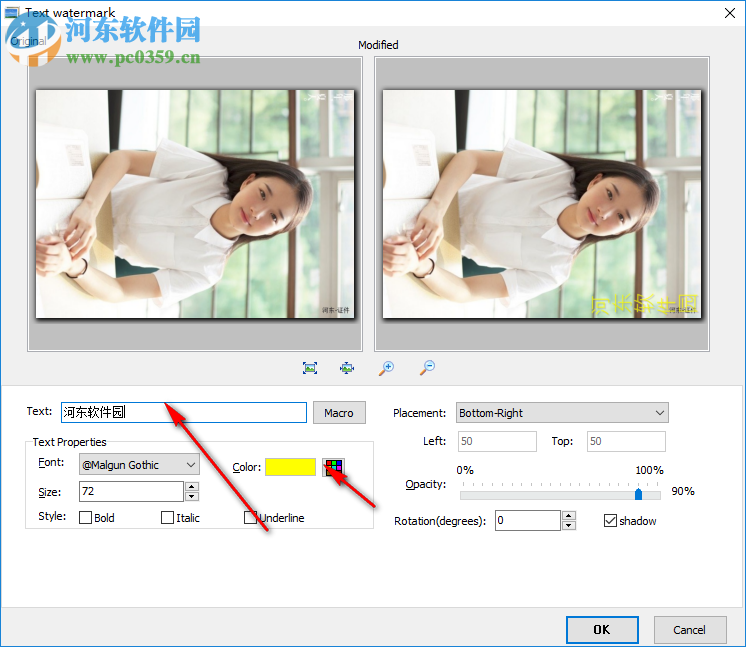Viewport: 746px width, 647px height.
Task: Open the Placement dropdown
Action: tap(562, 412)
